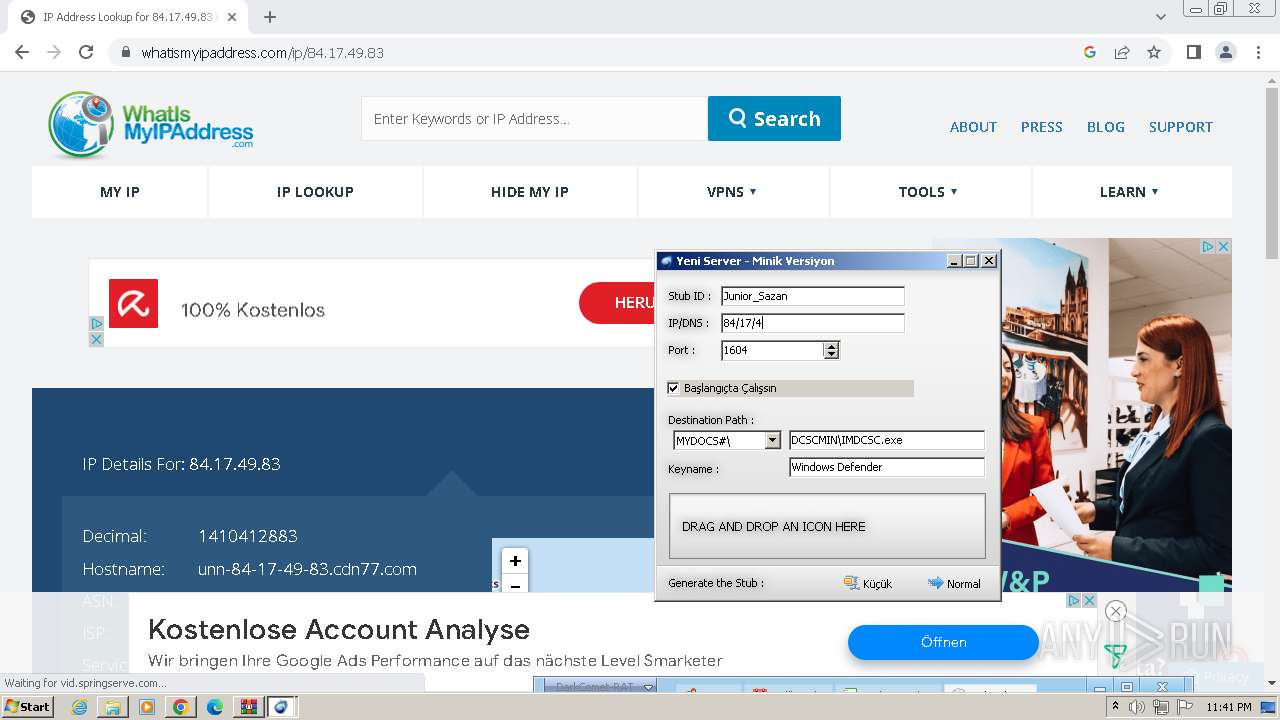Expand the TOOLS navigation dropdown
Viewport: 1280px width, 720px height.
coord(928,192)
